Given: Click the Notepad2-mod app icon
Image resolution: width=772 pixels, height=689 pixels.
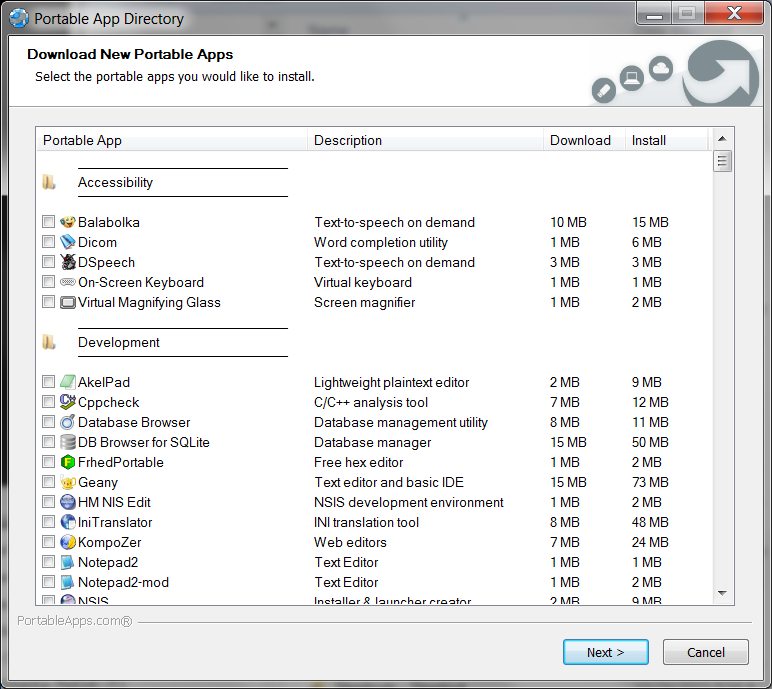Looking at the screenshot, I should click(67, 582).
